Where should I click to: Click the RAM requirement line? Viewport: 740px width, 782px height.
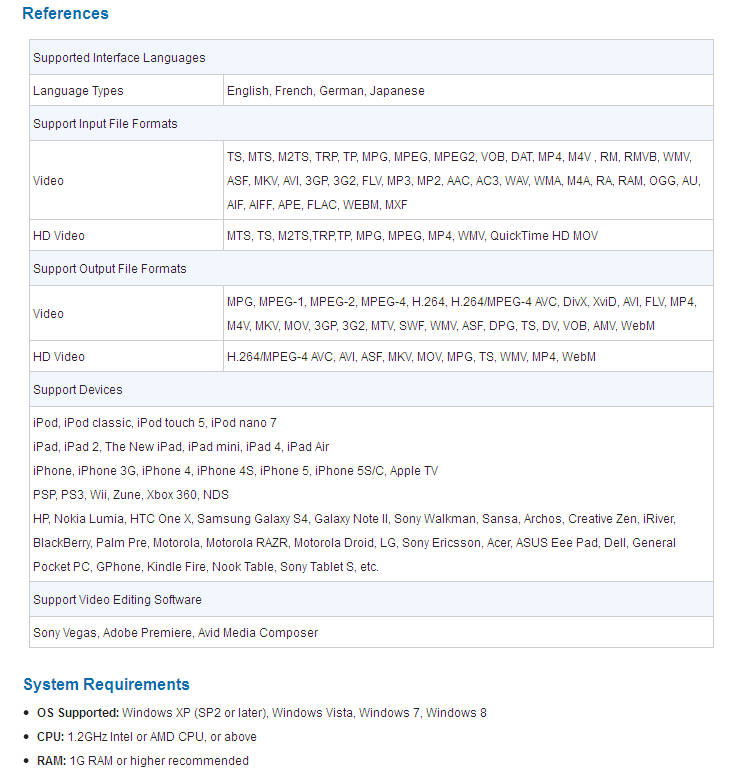click(x=143, y=761)
